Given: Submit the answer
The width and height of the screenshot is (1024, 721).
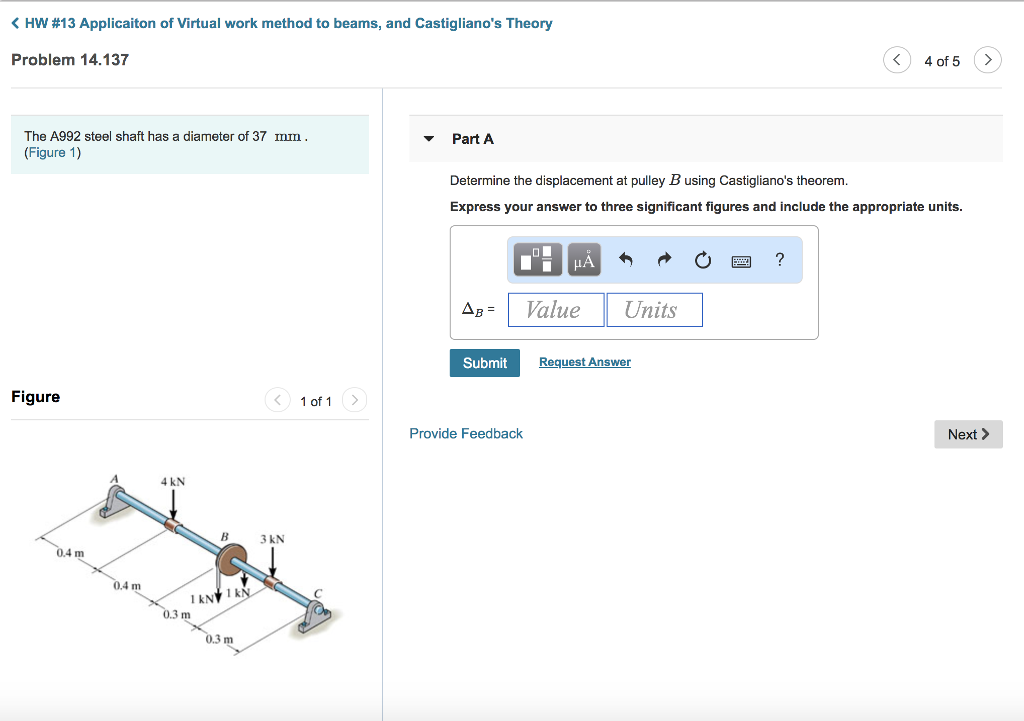Looking at the screenshot, I should [485, 363].
